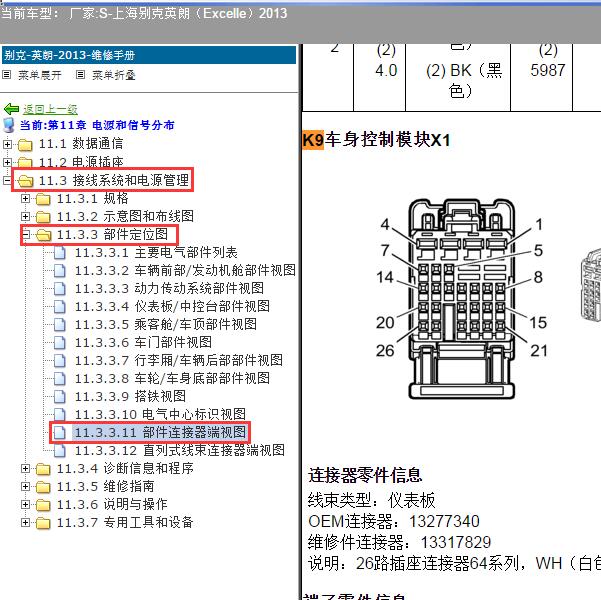Screen dimensions: 601x600
Task: Click the document icon for 11.3.3.12
Action: 60,451
